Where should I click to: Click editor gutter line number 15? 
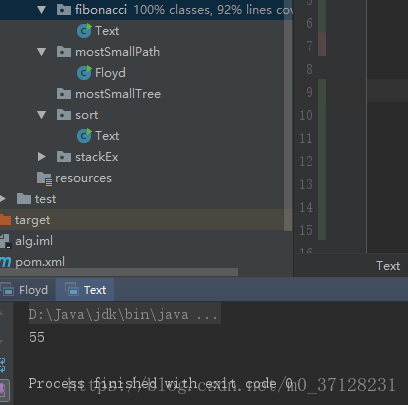pos(306,230)
